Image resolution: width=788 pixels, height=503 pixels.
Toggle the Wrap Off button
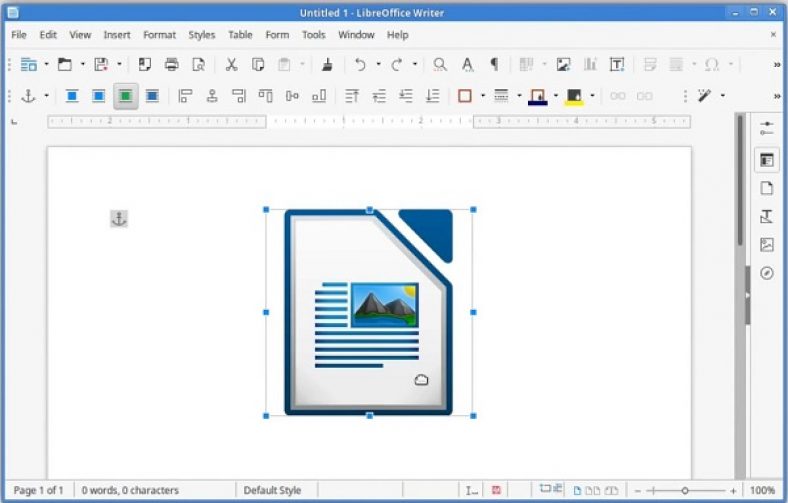pyautogui.click(x=72, y=96)
